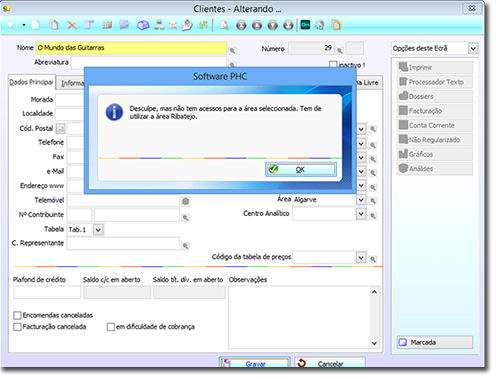Go to the first record with the navigation icon

[x=241, y=25]
